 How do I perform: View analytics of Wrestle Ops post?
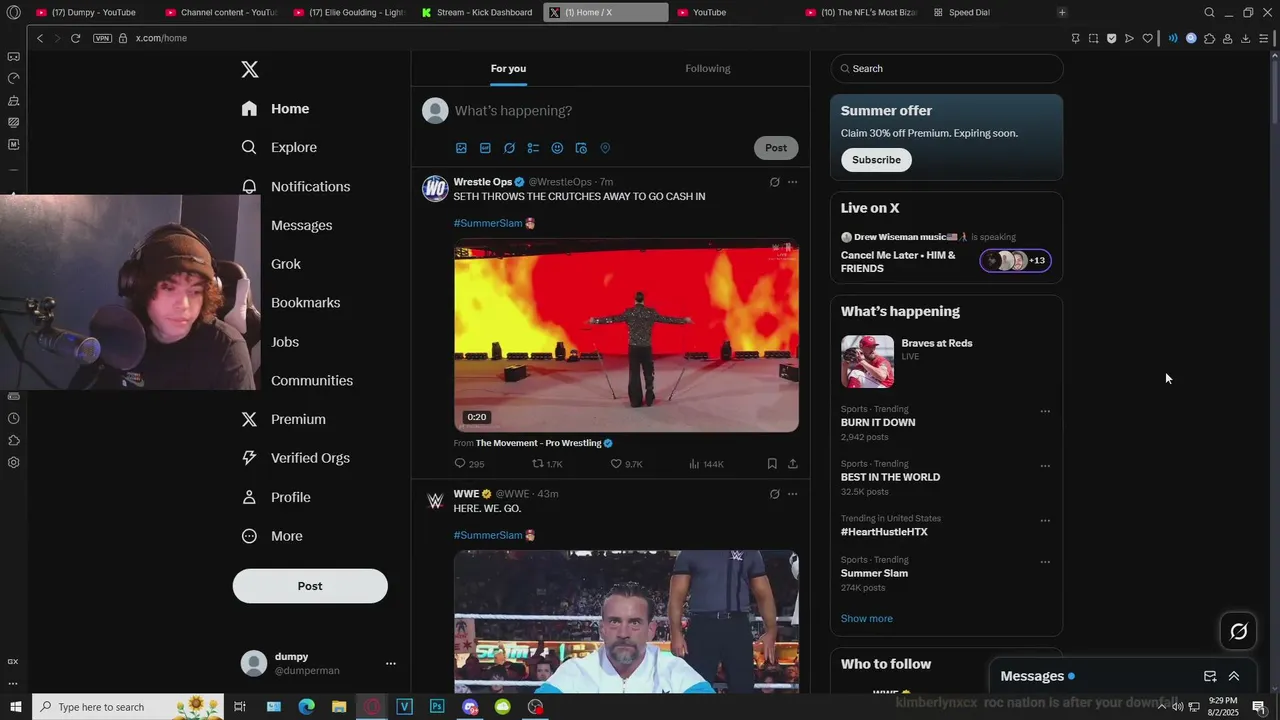pos(706,464)
